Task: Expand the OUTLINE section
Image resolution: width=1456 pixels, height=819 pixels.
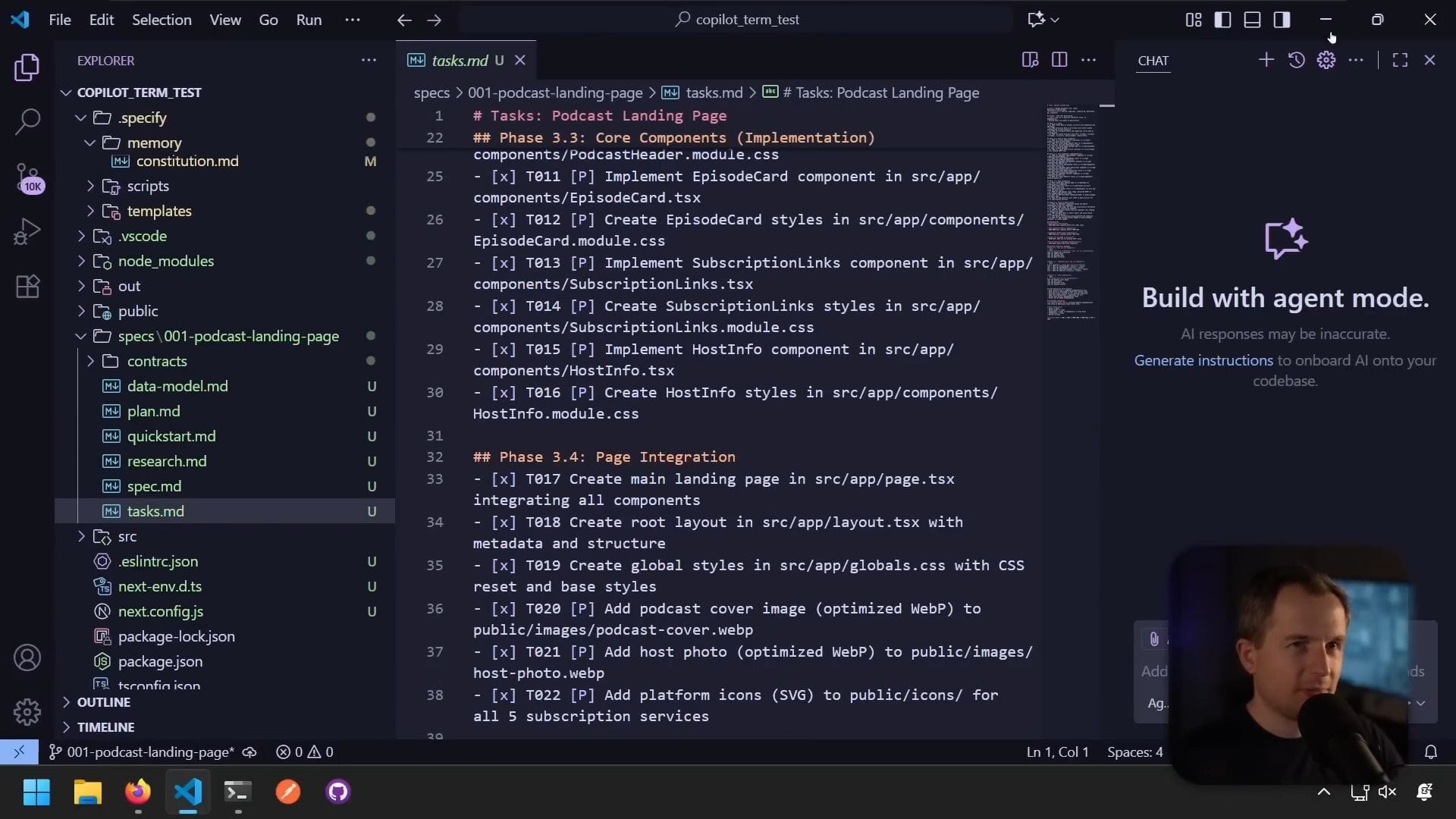Action: (x=103, y=702)
